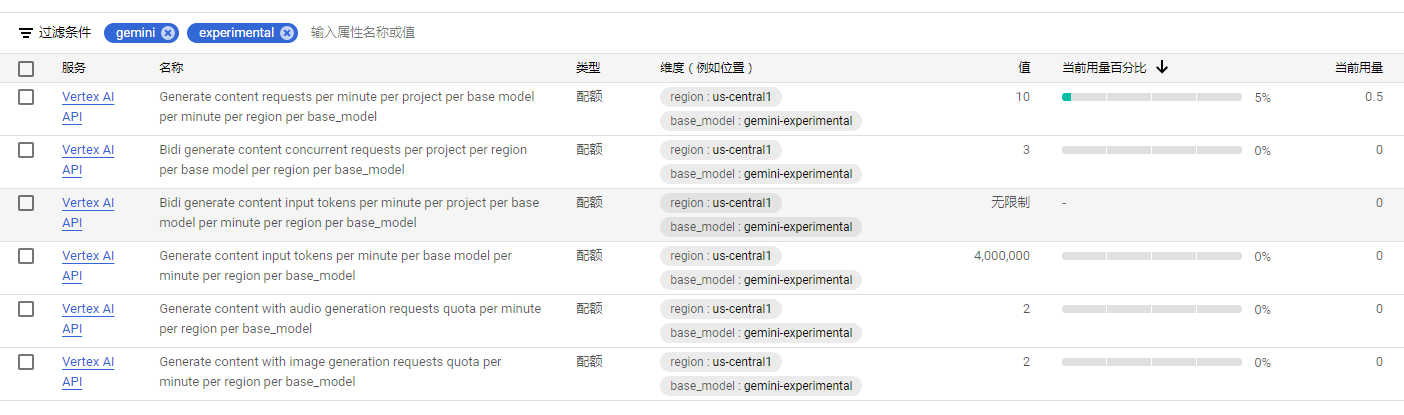Viewport: 1404px width, 415px height.
Task: Check the Bidi concurrent requests row
Action: [26, 150]
